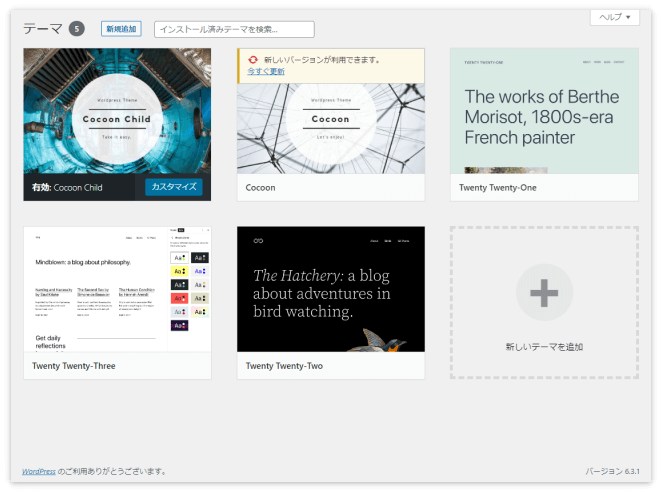Click the Twenty Twenty-Two theme name
Viewport: 662px width, 494px height.
[x=284, y=366]
